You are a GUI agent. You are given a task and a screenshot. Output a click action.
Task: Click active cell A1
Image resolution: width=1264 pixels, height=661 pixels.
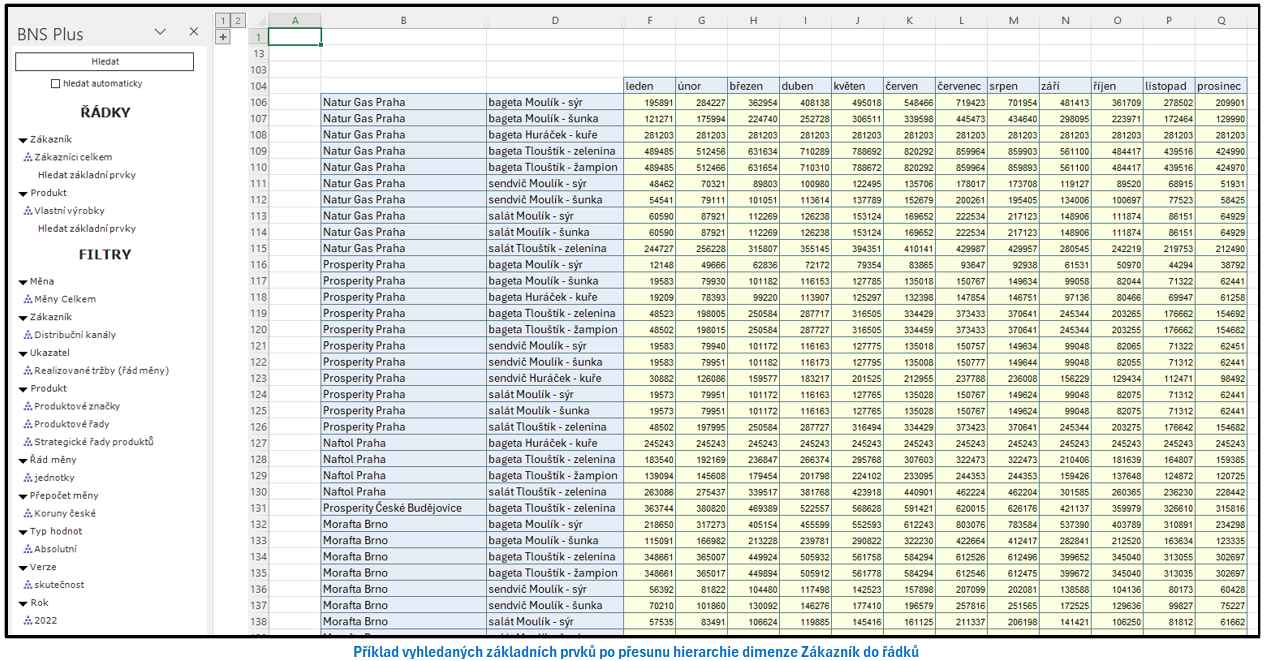coord(295,37)
